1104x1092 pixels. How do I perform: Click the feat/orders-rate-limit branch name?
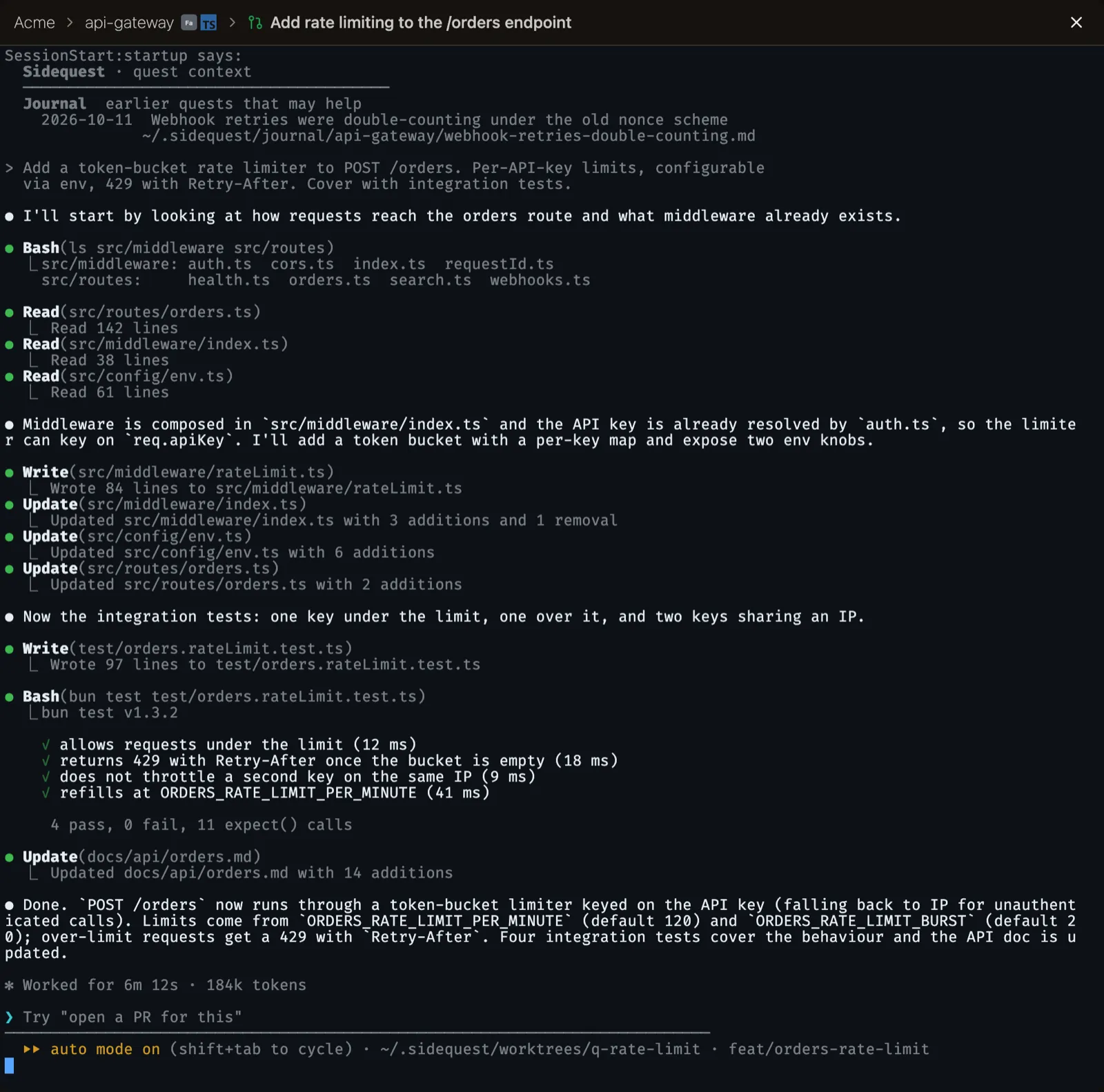coord(829,1049)
